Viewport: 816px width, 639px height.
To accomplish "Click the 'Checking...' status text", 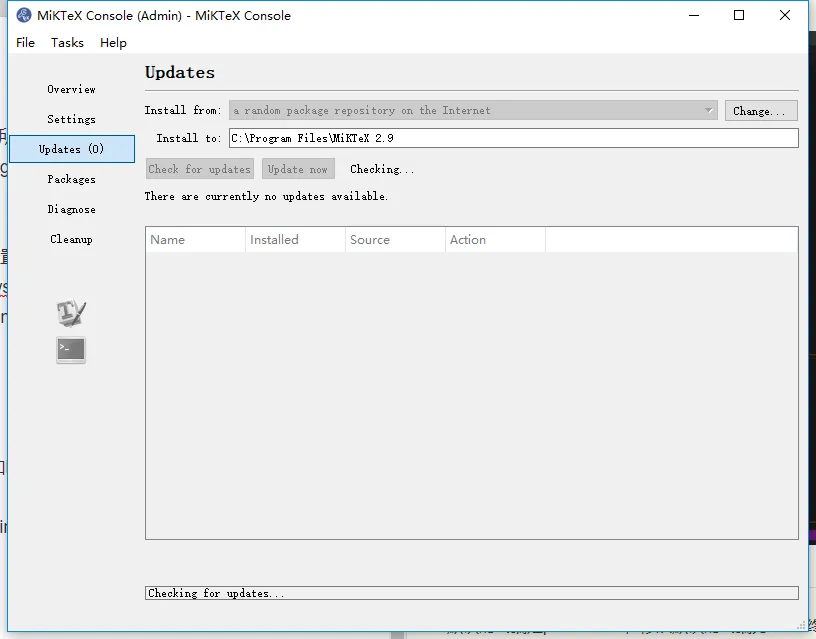I will click(x=382, y=169).
